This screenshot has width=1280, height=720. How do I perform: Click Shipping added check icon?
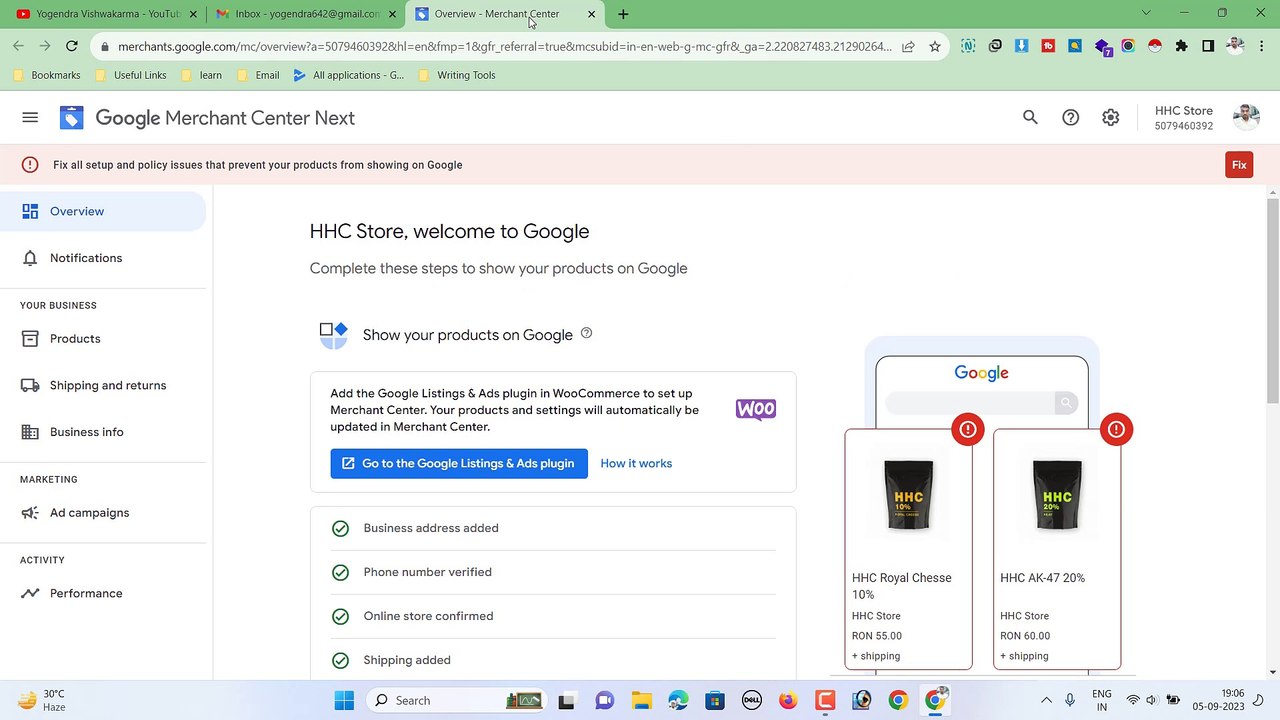pos(340,660)
